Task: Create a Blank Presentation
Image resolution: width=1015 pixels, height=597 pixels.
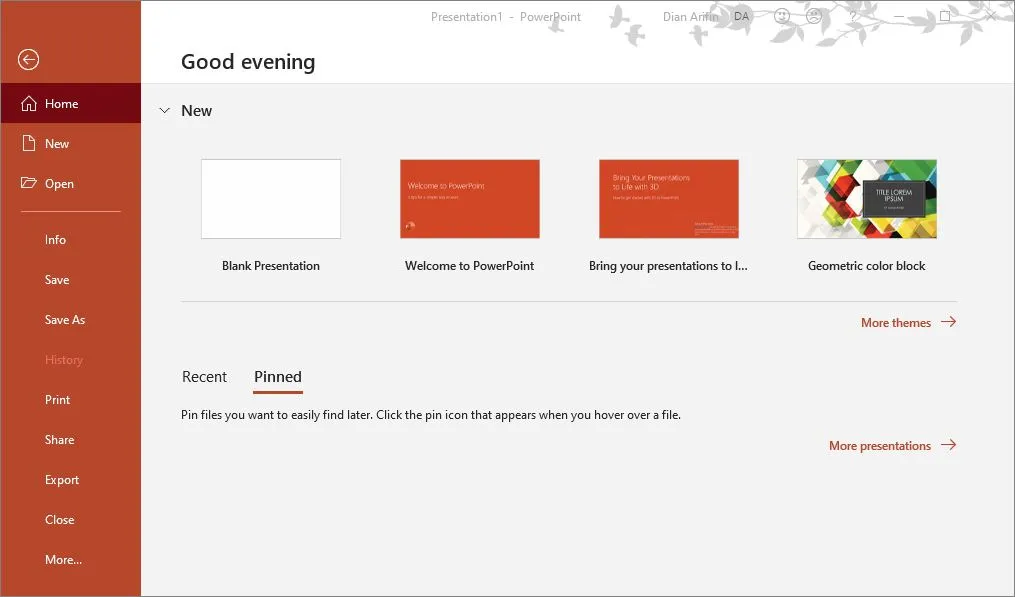Action: (x=271, y=198)
